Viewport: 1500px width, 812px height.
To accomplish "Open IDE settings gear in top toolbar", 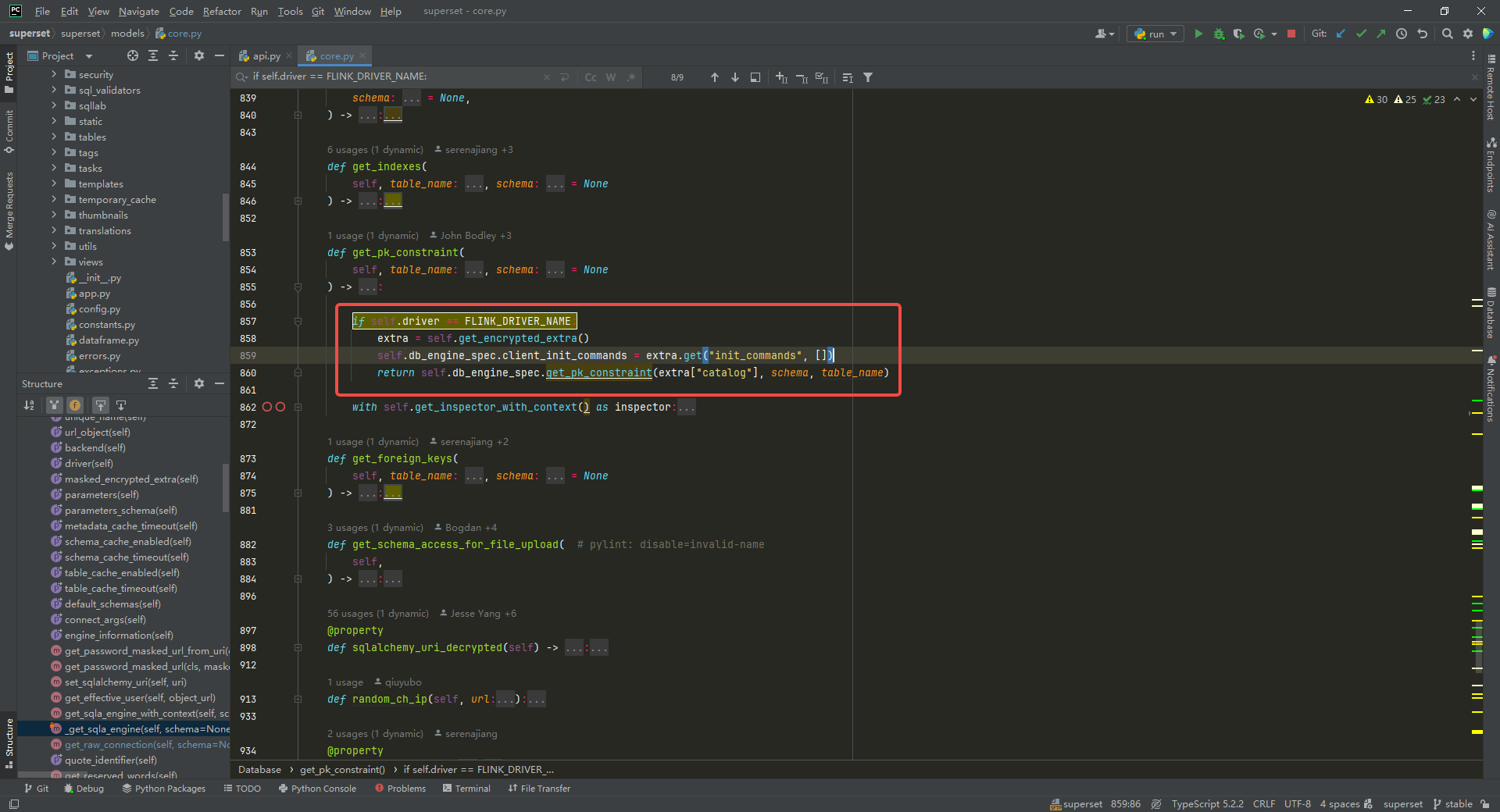I will (1468, 34).
